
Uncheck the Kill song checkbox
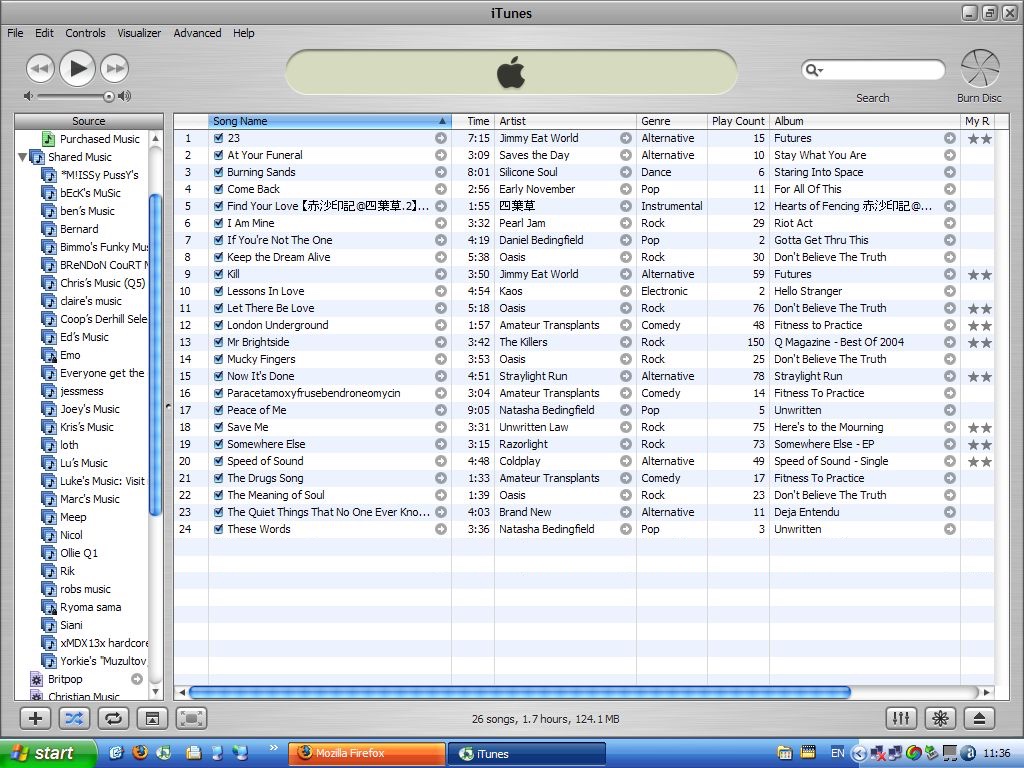(219, 274)
